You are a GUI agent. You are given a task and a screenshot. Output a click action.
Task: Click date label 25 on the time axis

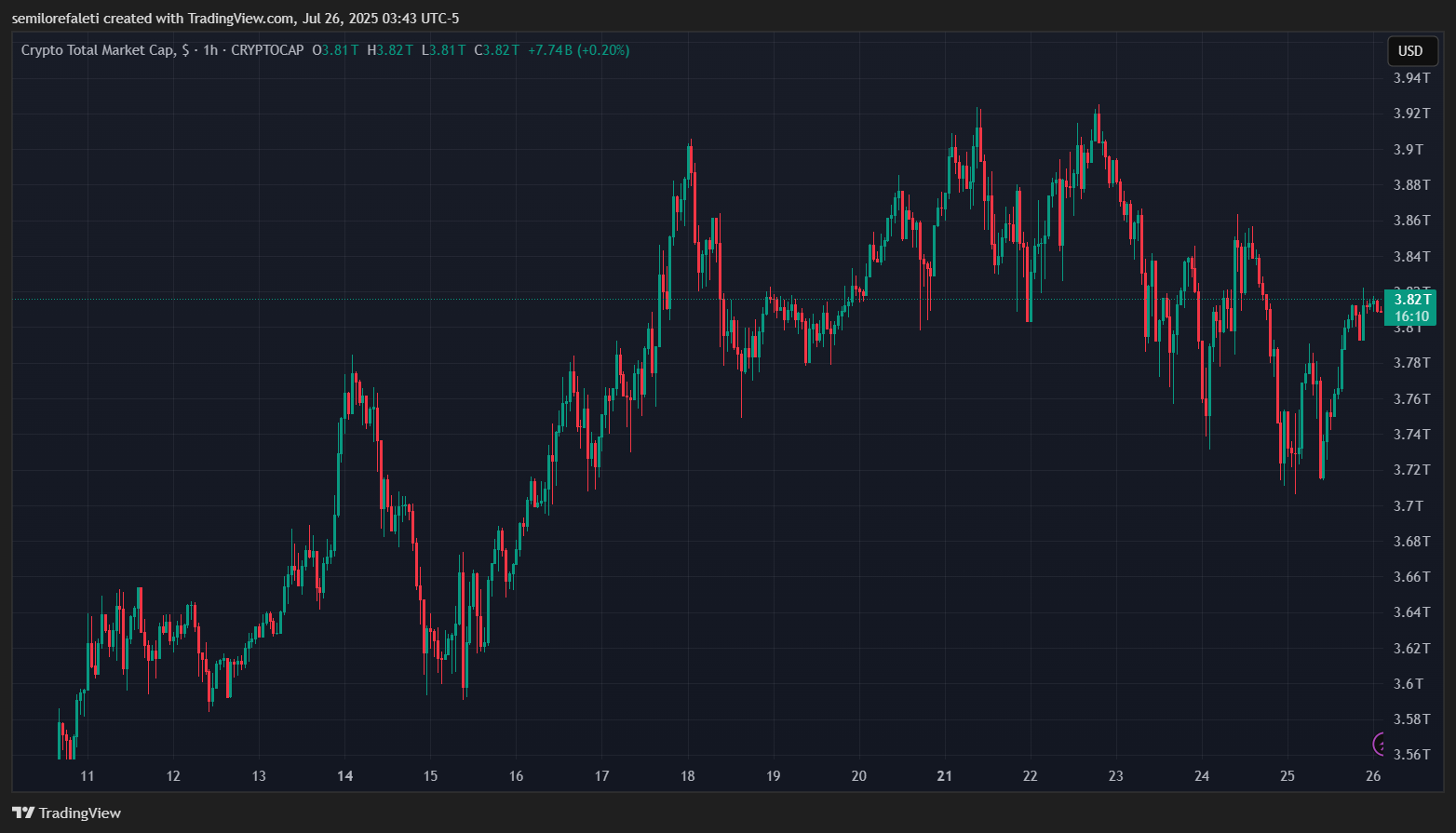[1287, 776]
